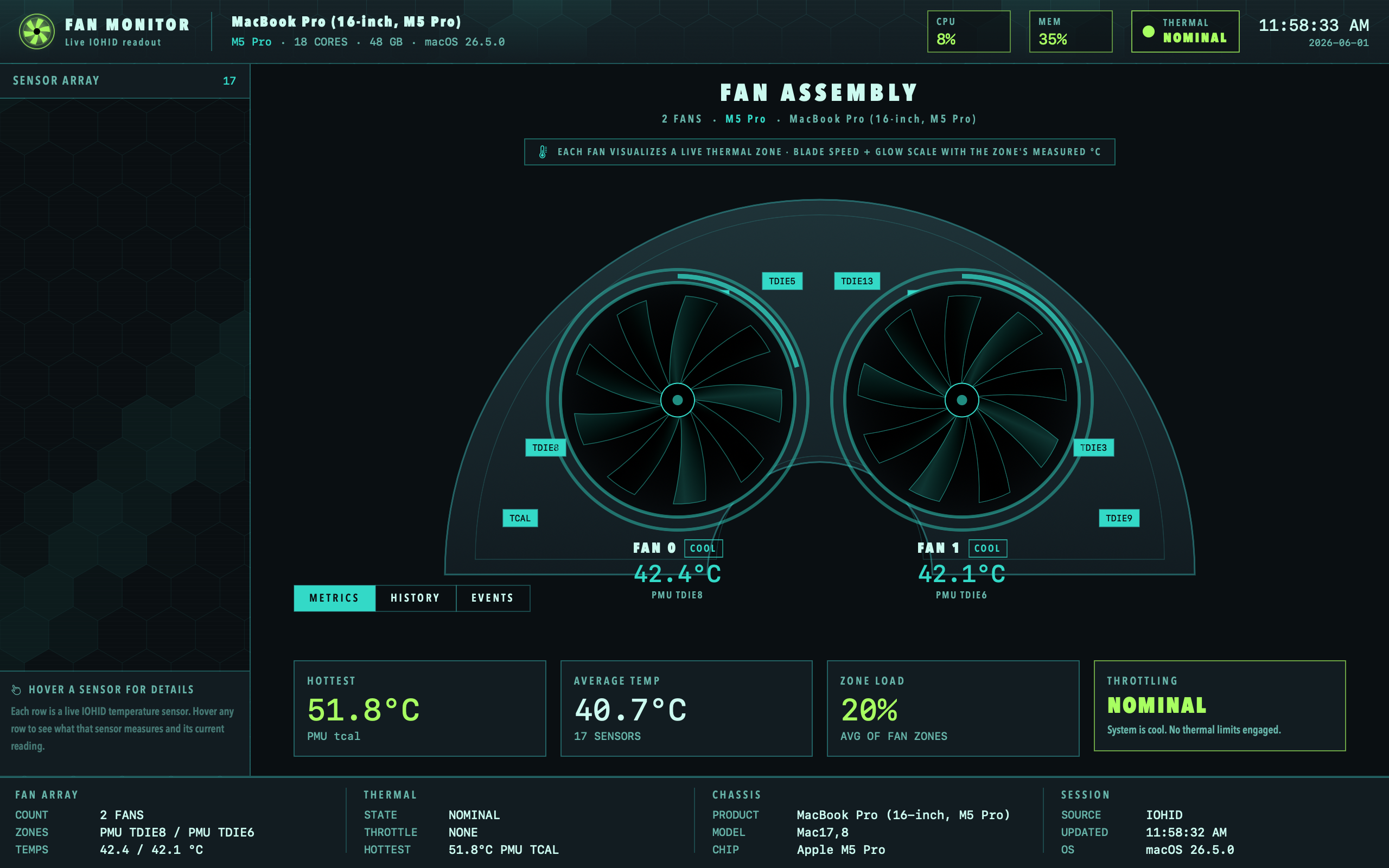Click the Fan 0 hub center
Screen dimensions: 1389x868
[677, 400]
